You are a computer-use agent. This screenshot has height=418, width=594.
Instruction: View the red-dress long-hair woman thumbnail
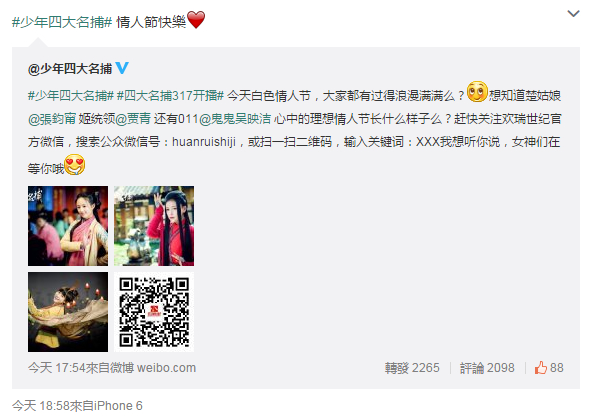click(x=154, y=226)
